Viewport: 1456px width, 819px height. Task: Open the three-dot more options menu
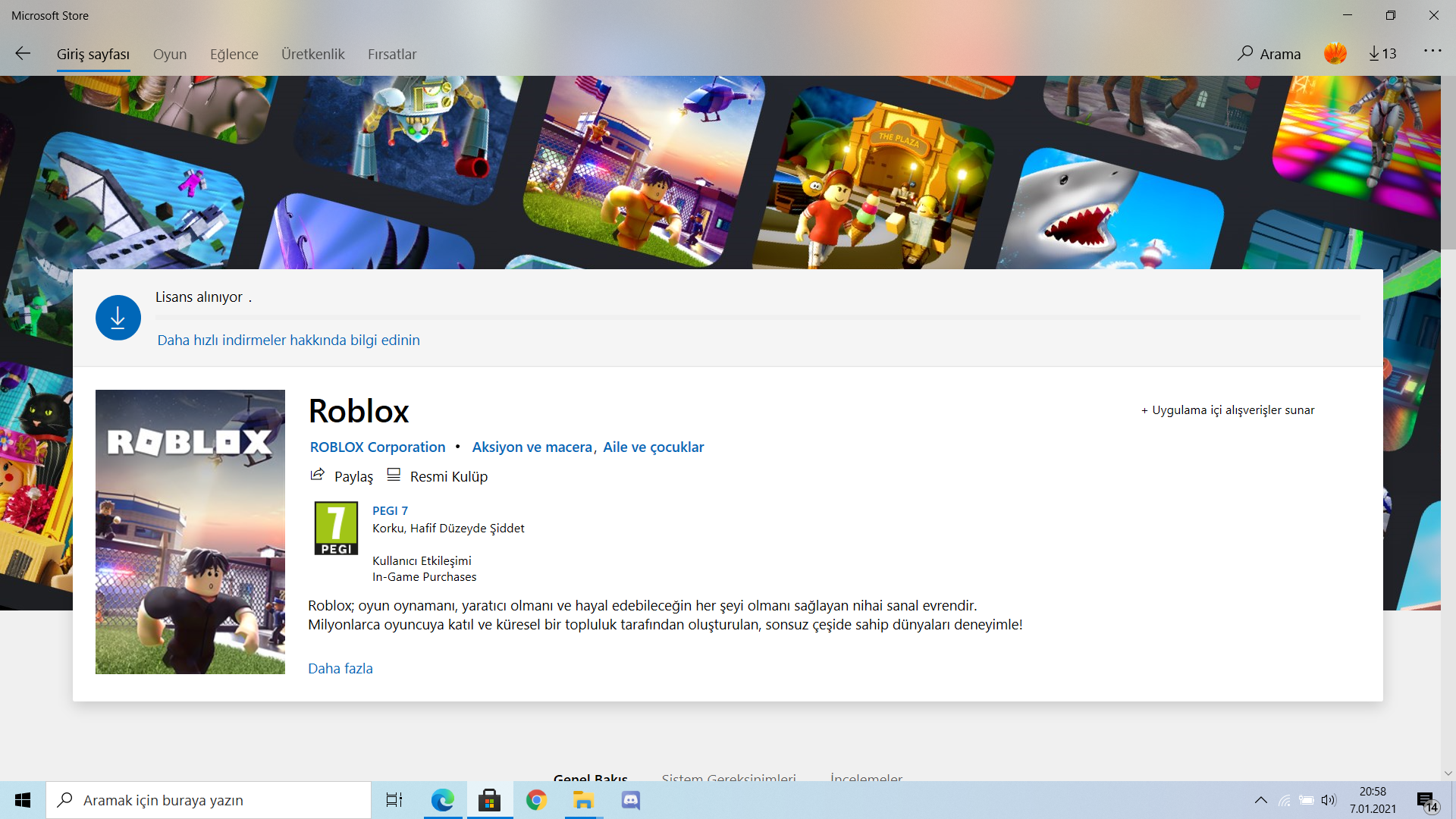point(1432,51)
